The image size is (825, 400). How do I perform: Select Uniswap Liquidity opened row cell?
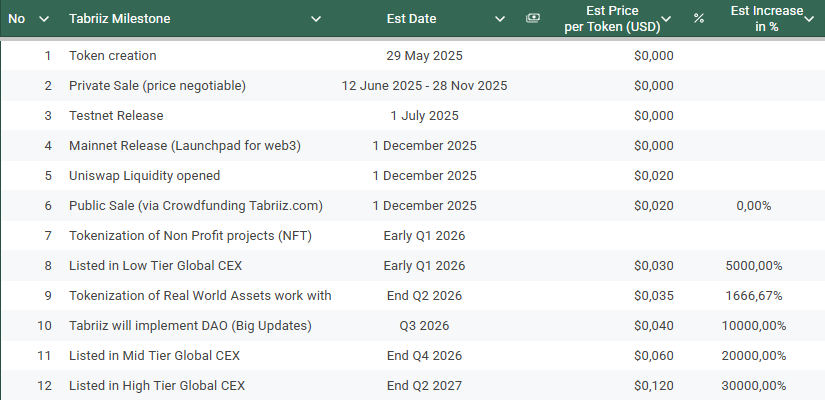pos(145,176)
